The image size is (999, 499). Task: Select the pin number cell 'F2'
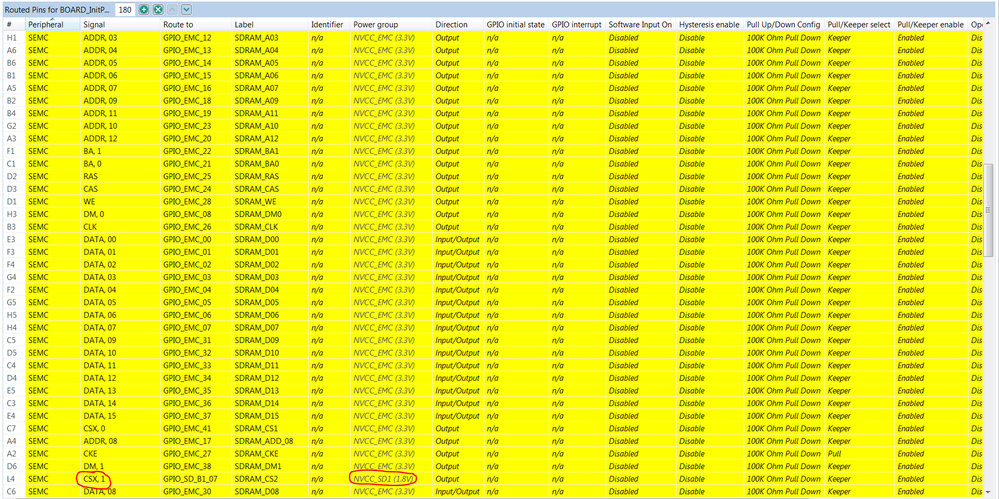pyautogui.click(x=11, y=290)
